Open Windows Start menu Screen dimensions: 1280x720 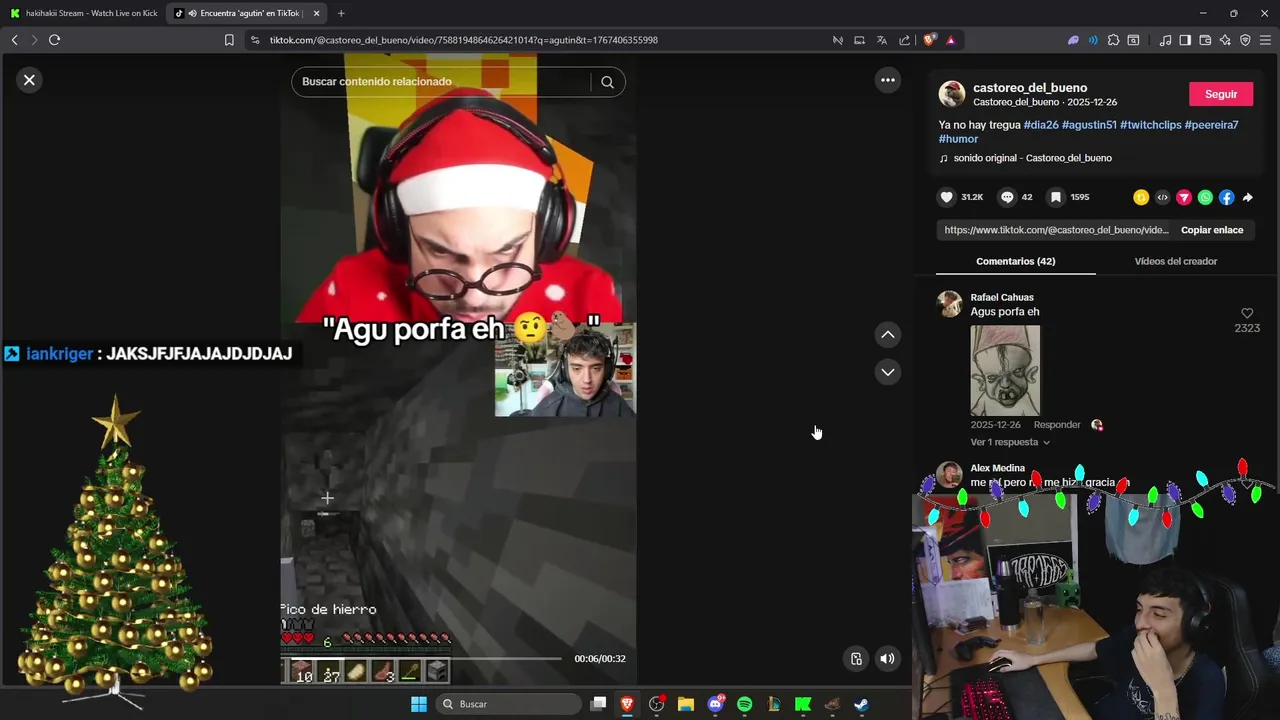419,704
